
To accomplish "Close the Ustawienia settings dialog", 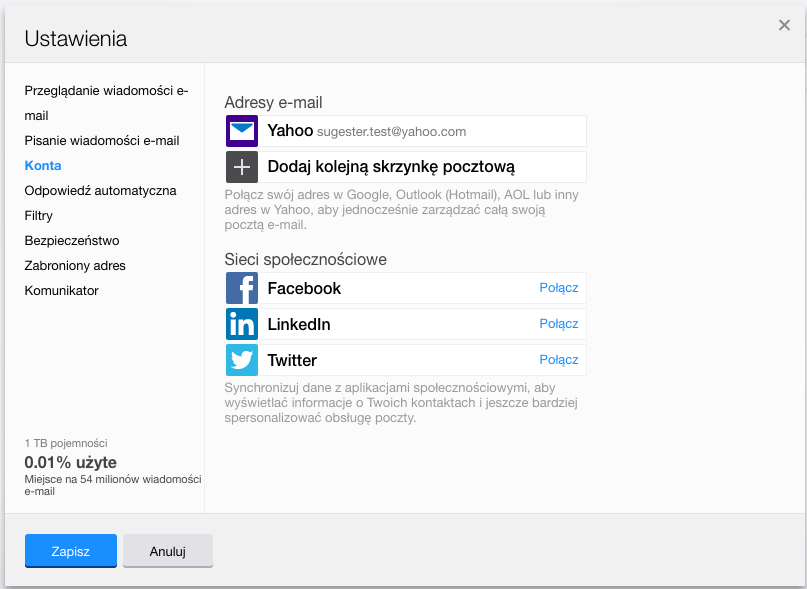I will [x=784, y=25].
